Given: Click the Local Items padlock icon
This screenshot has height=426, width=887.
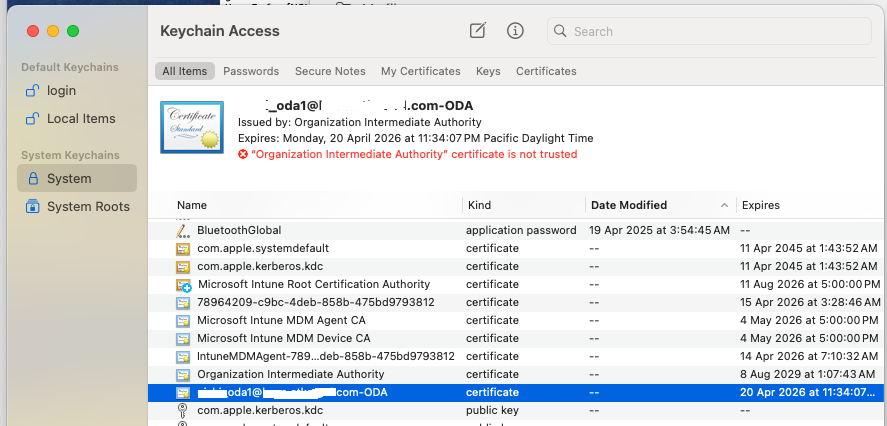Looking at the screenshot, I should coord(32,118).
